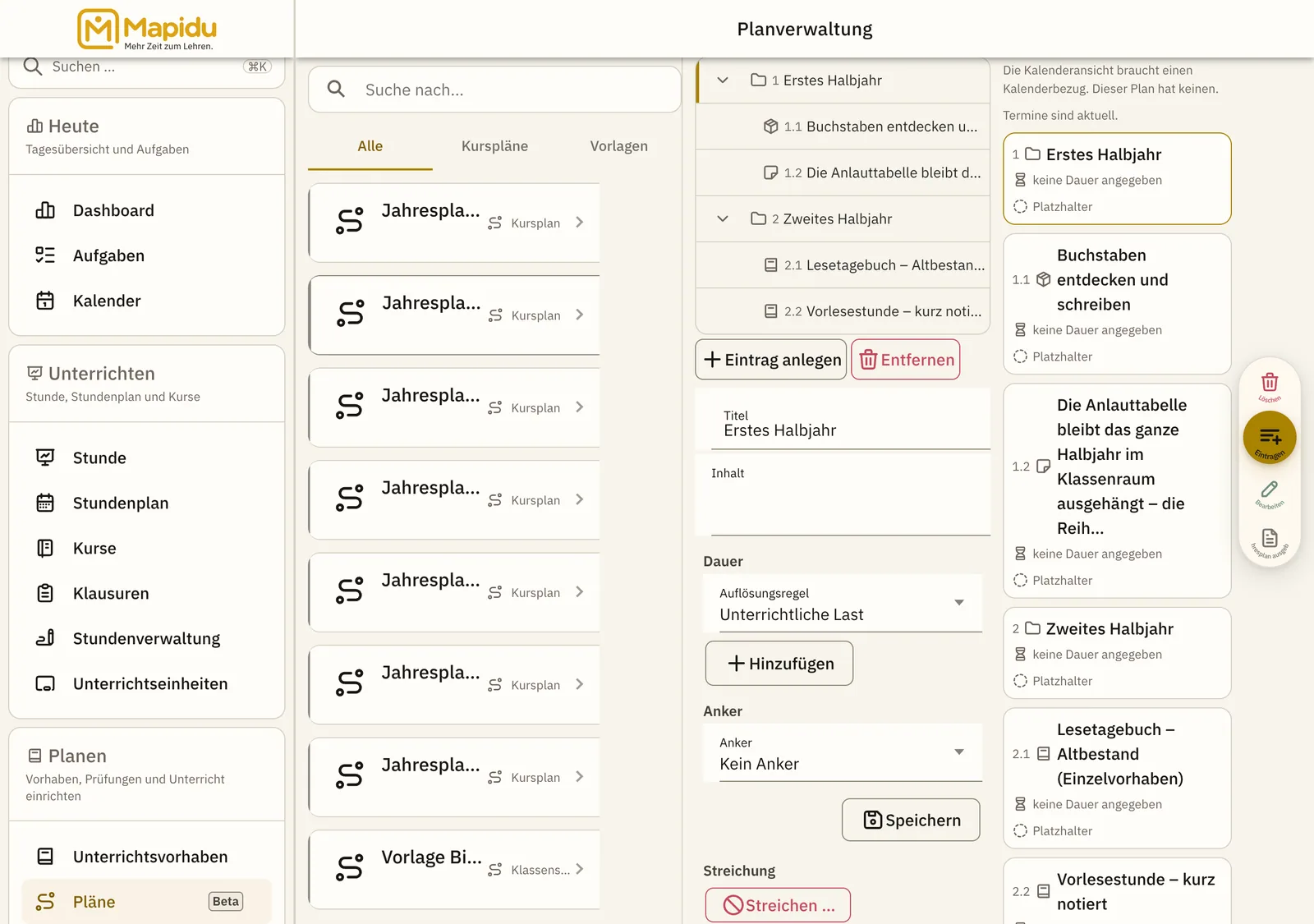Screen dimensions: 1314x924
Task: Switch to the Alle tab
Action: point(370,146)
